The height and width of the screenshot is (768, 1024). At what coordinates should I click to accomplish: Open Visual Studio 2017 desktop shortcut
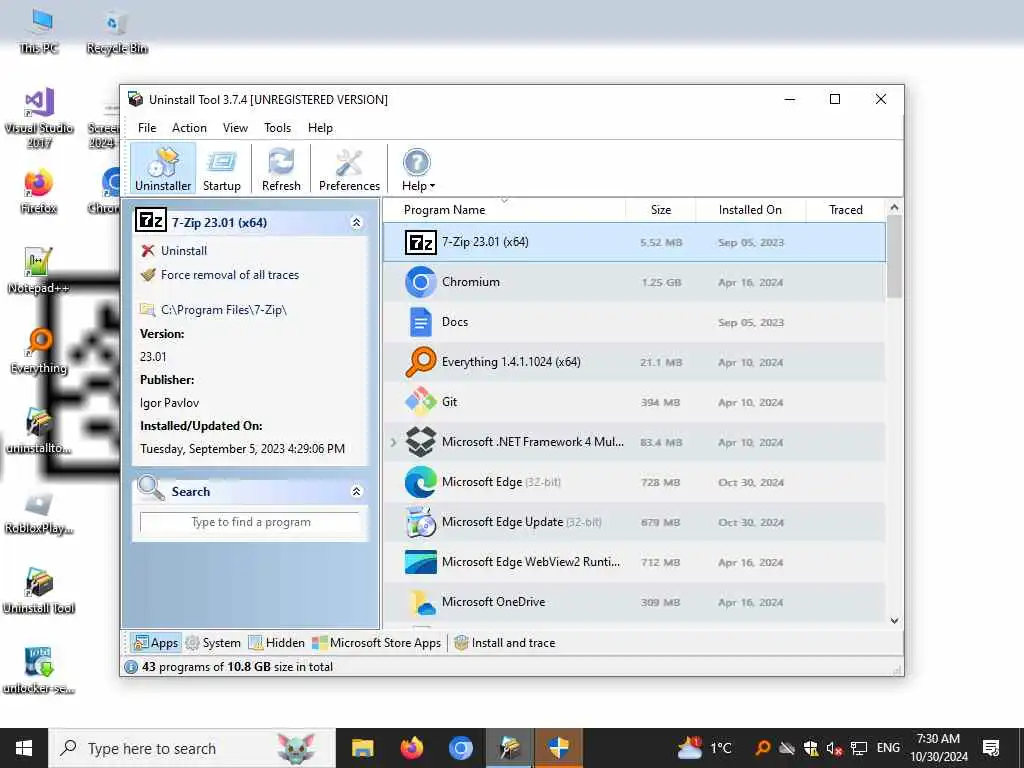click(39, 118)
